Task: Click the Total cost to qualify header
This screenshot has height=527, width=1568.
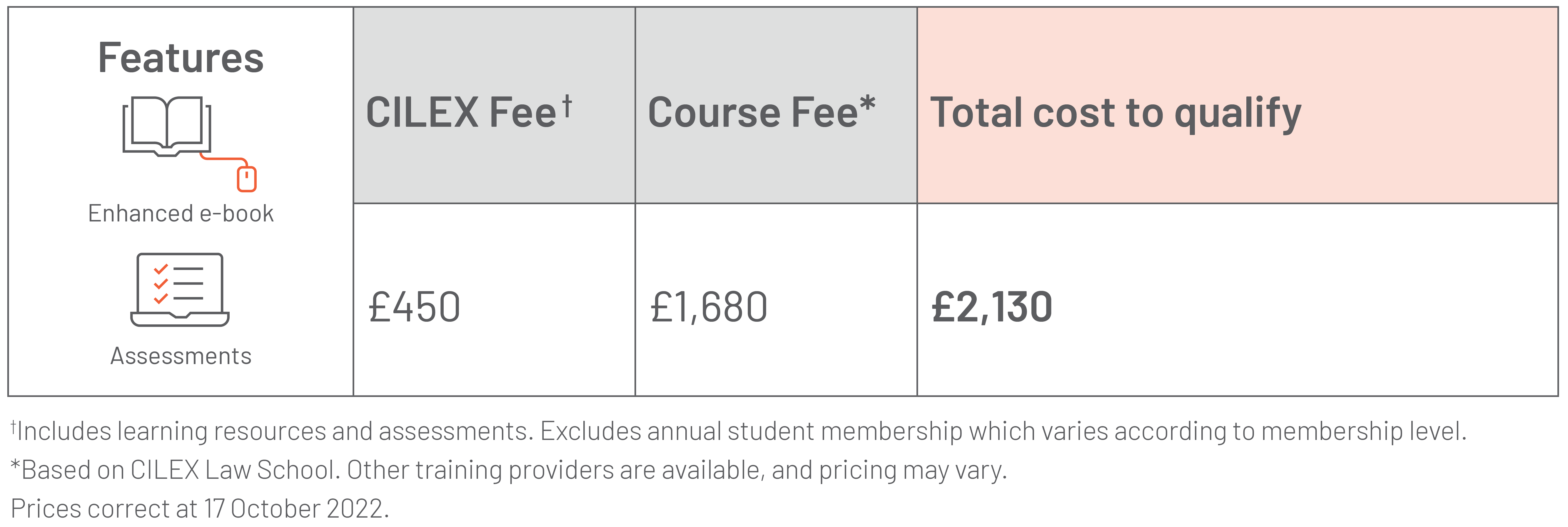Action: [x=1116, y=114]
